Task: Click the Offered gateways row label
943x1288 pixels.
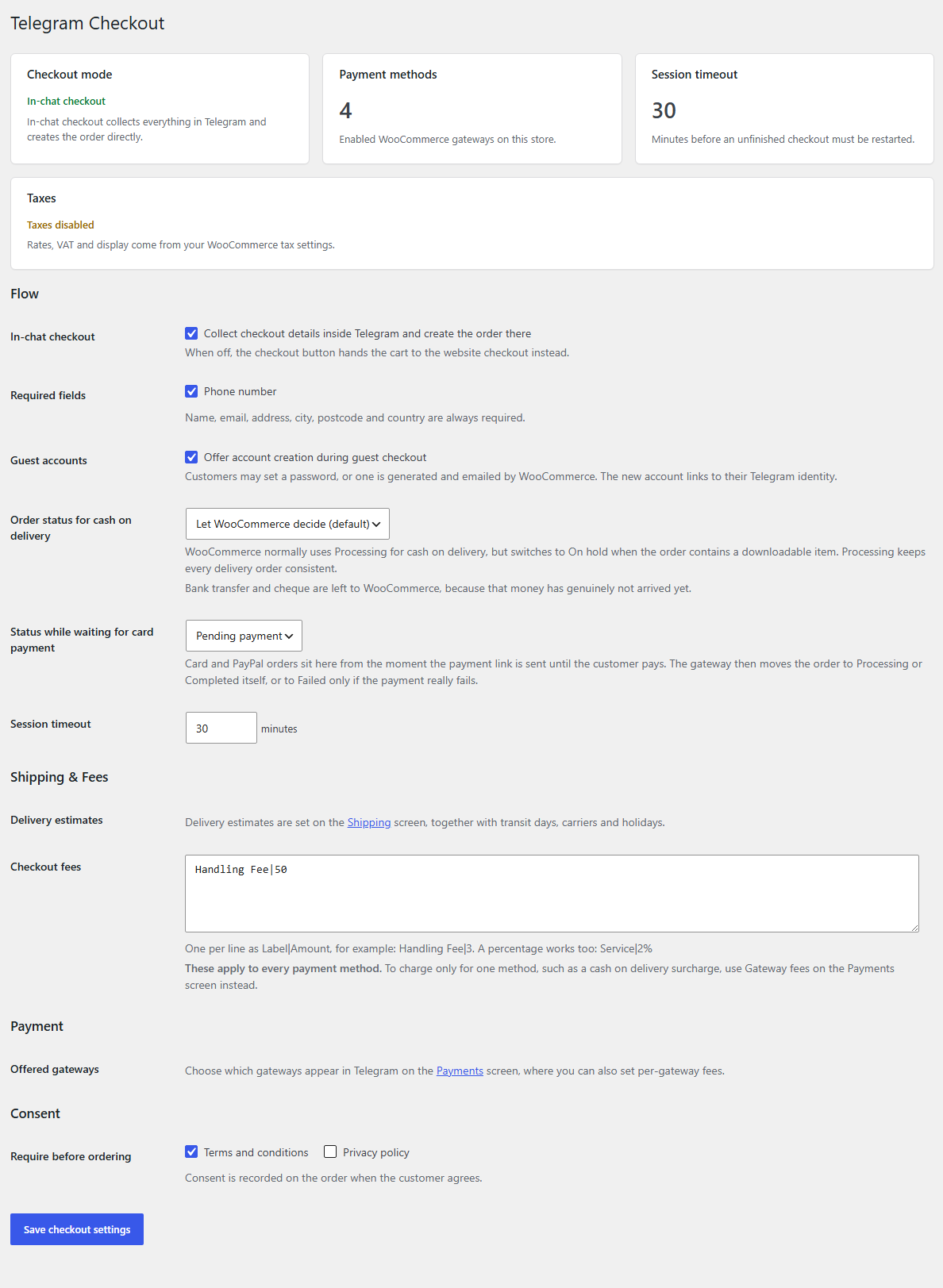Action: [x=55, y=1069]
